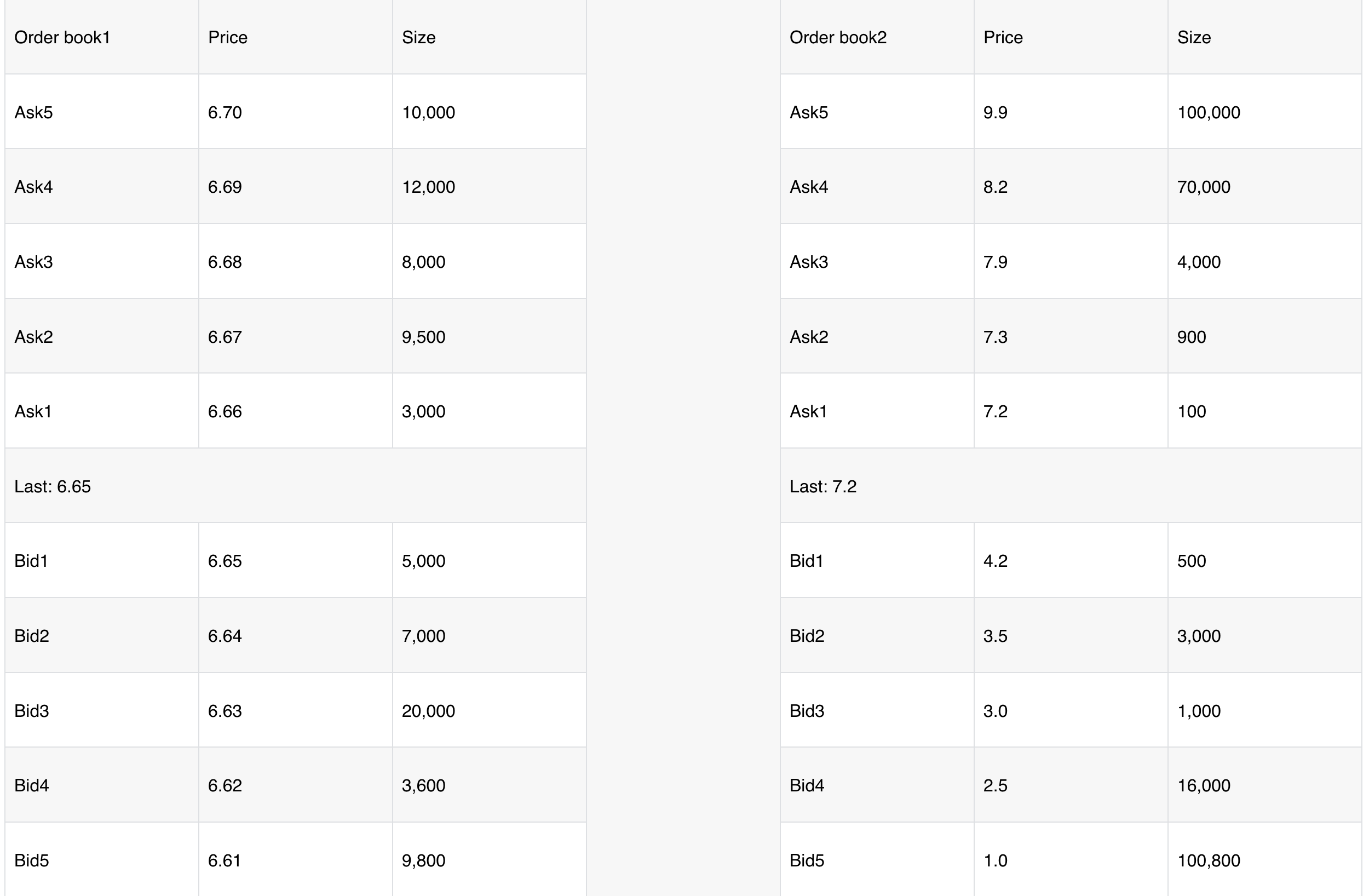Select Bid1 price 6.65
Screen dimensions: 1369x896
click(296, 560)
